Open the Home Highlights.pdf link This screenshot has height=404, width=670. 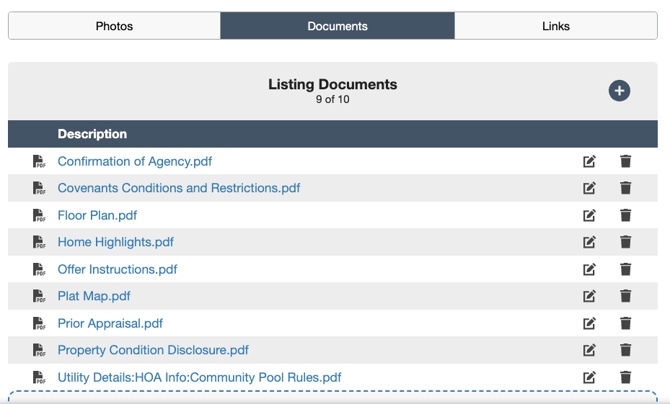click(x=116, y=242)
